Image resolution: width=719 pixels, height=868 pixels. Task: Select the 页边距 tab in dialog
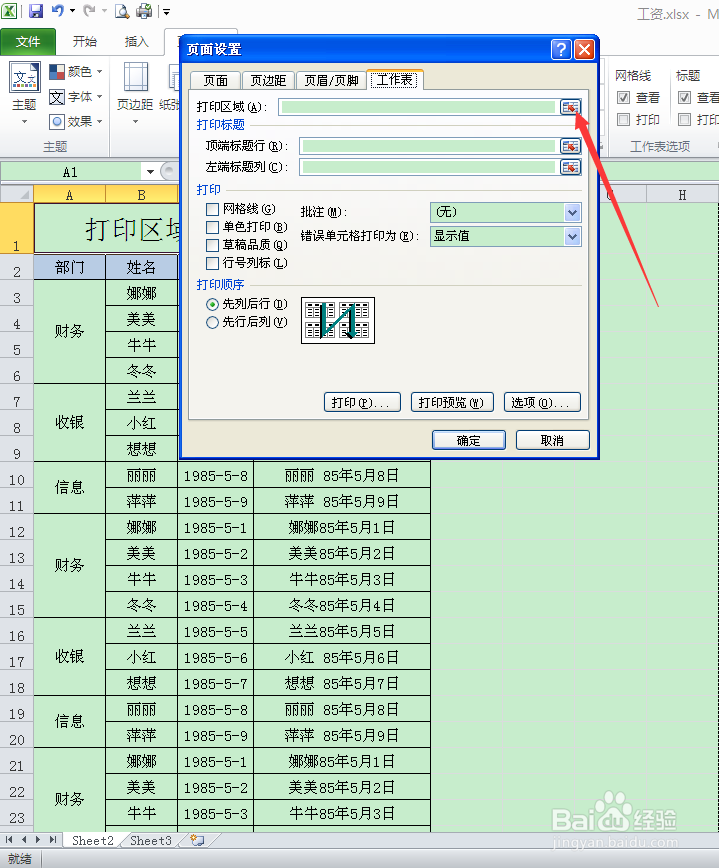click(x=268, y=81)
